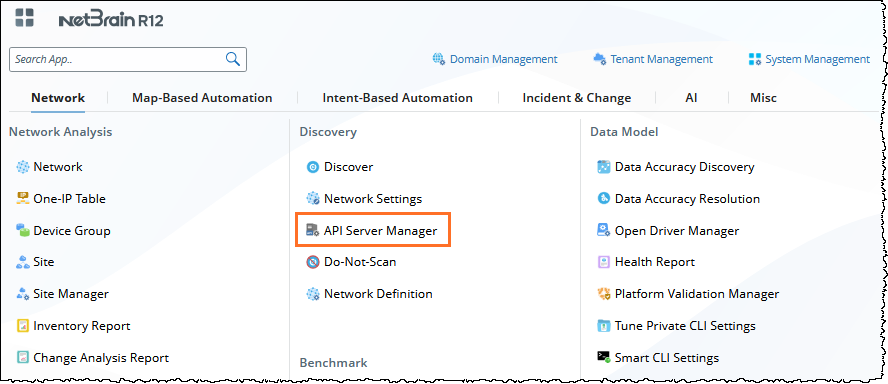This screenshot has height=384, width=888.
Task: Go to Domain Management
Action: pos(495,59)
